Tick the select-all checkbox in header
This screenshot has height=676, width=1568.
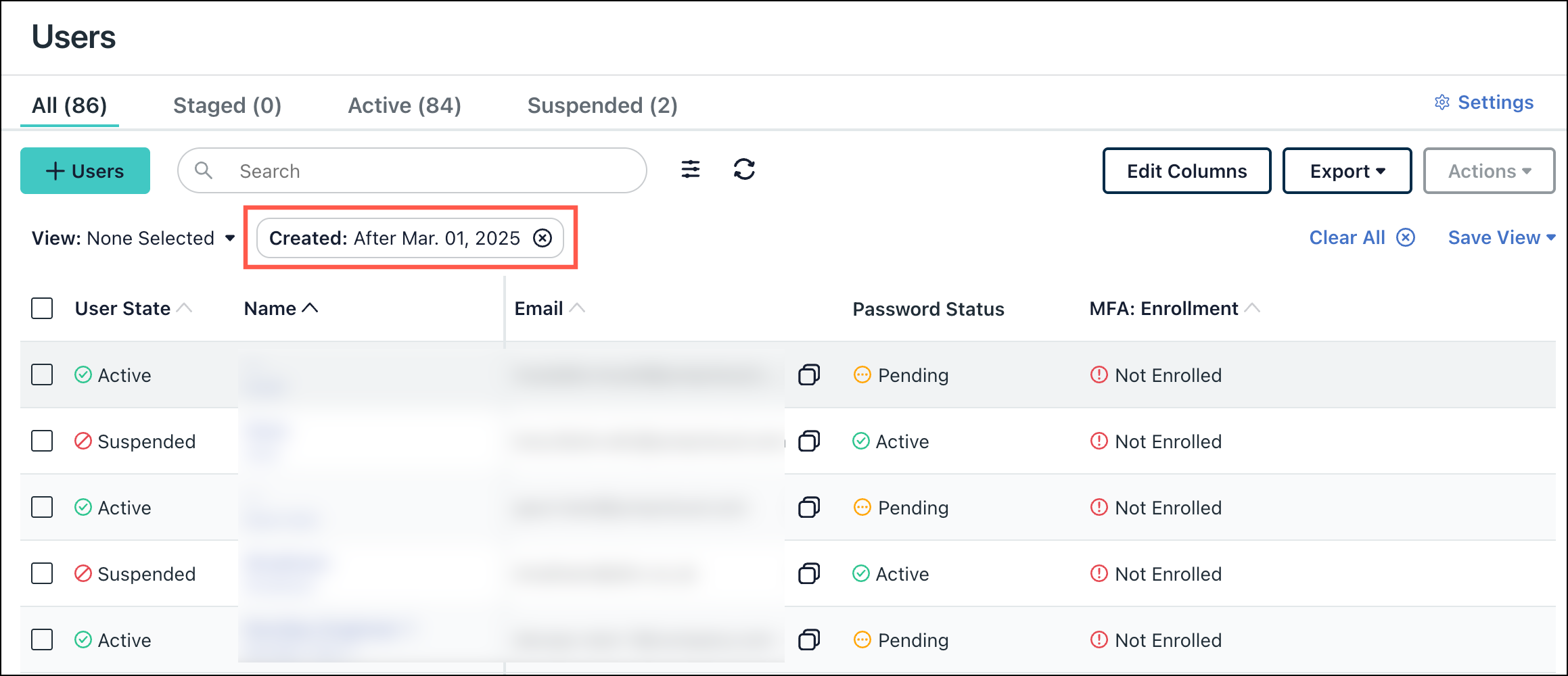pyautogui.click(x=42, y=308)
